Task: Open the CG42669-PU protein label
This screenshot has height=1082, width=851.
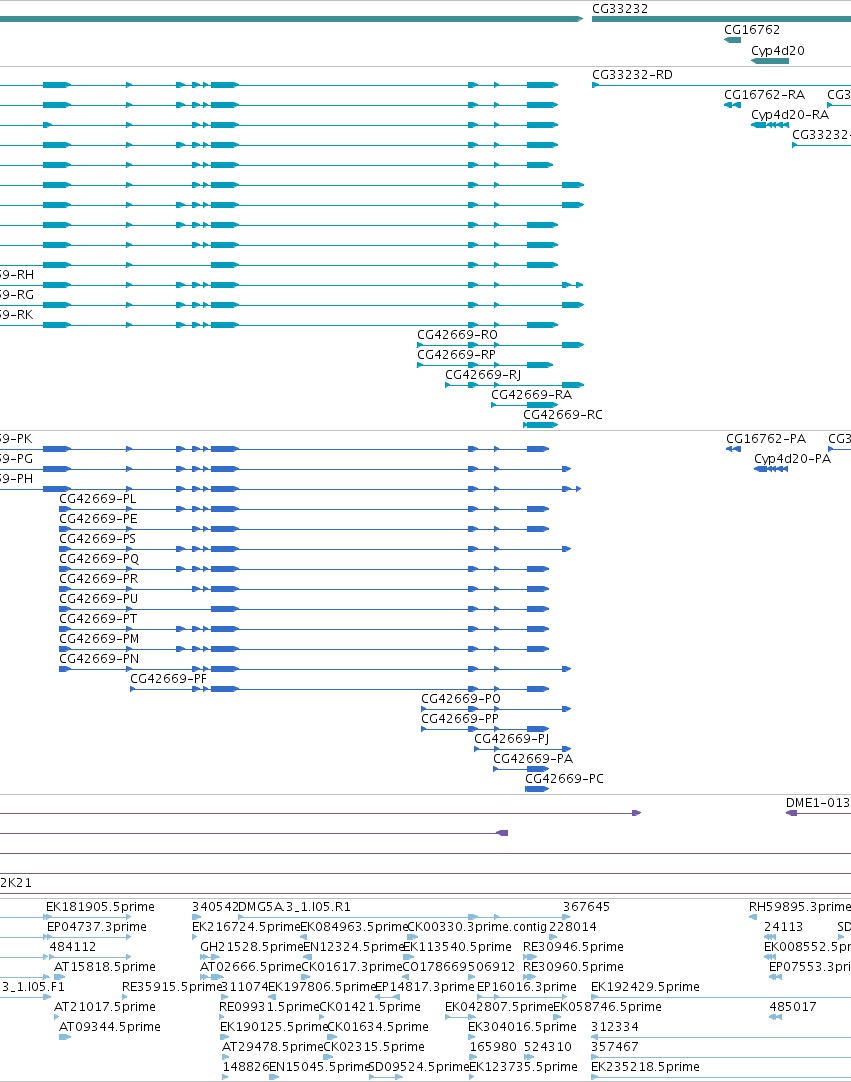Action: pyautogui.click(x=99, y=599)
